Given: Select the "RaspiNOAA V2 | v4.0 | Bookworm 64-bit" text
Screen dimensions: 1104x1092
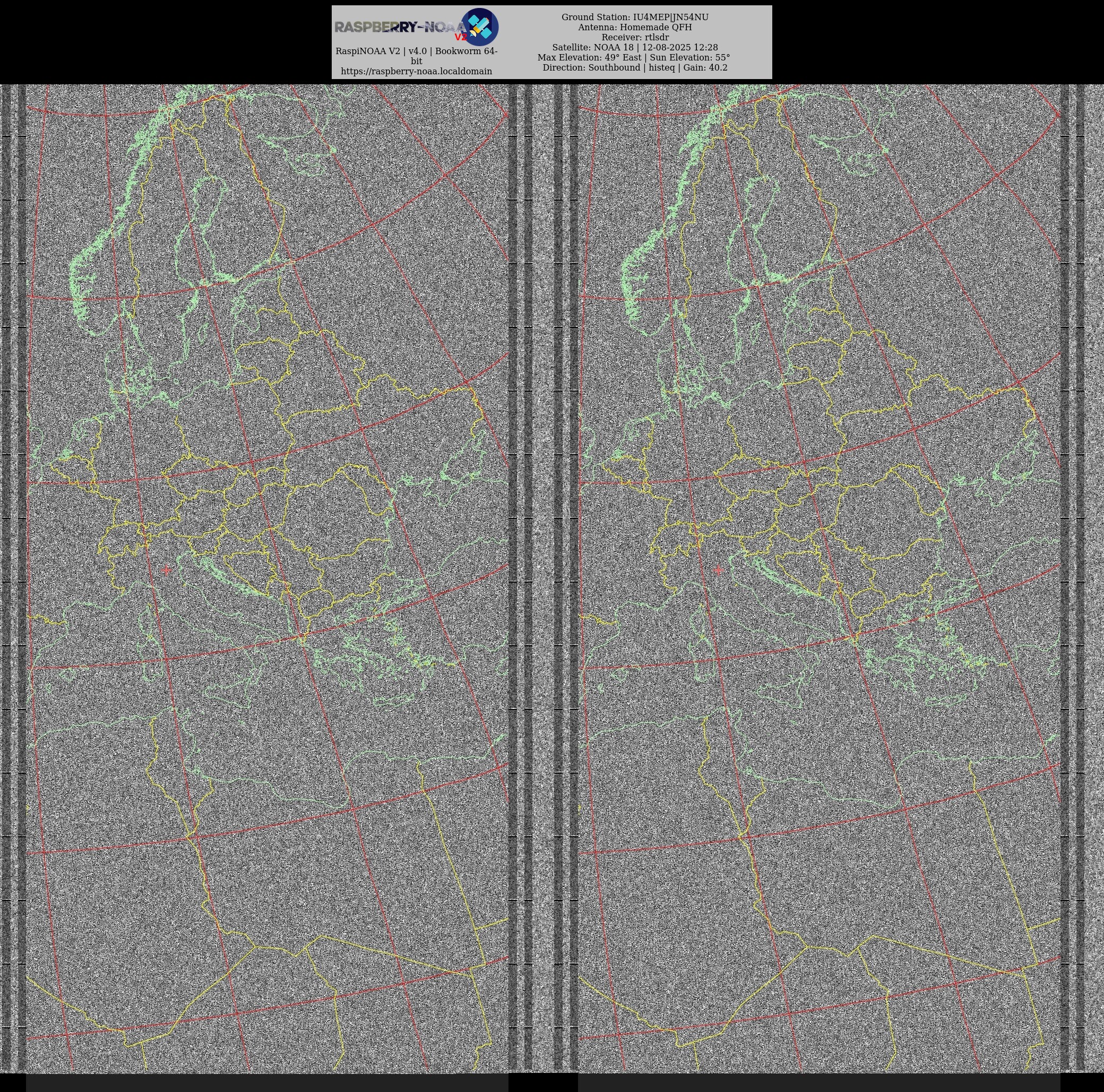Looking at the screenshot, I should click(417, 56).
